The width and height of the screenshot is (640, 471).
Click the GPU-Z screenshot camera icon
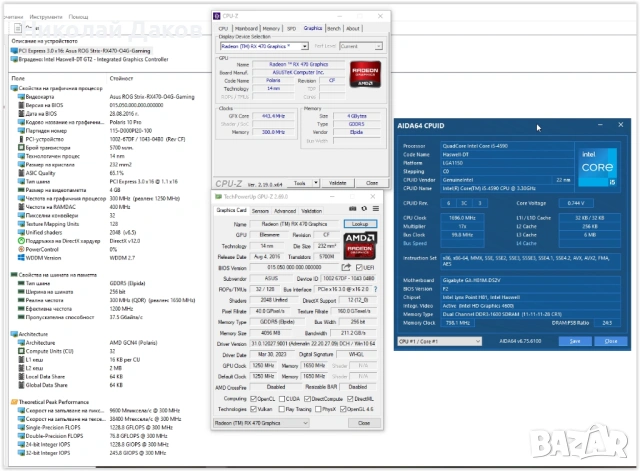[353, 209]
